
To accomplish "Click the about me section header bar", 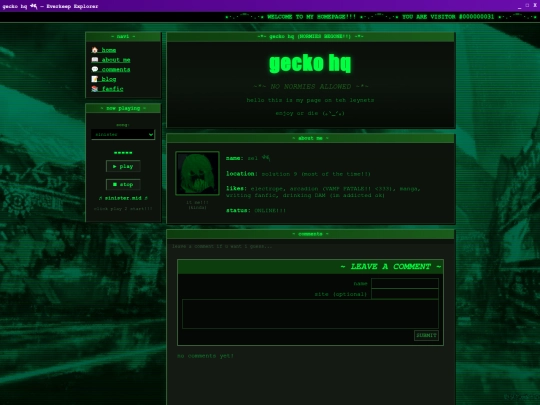I will [310, 138].
